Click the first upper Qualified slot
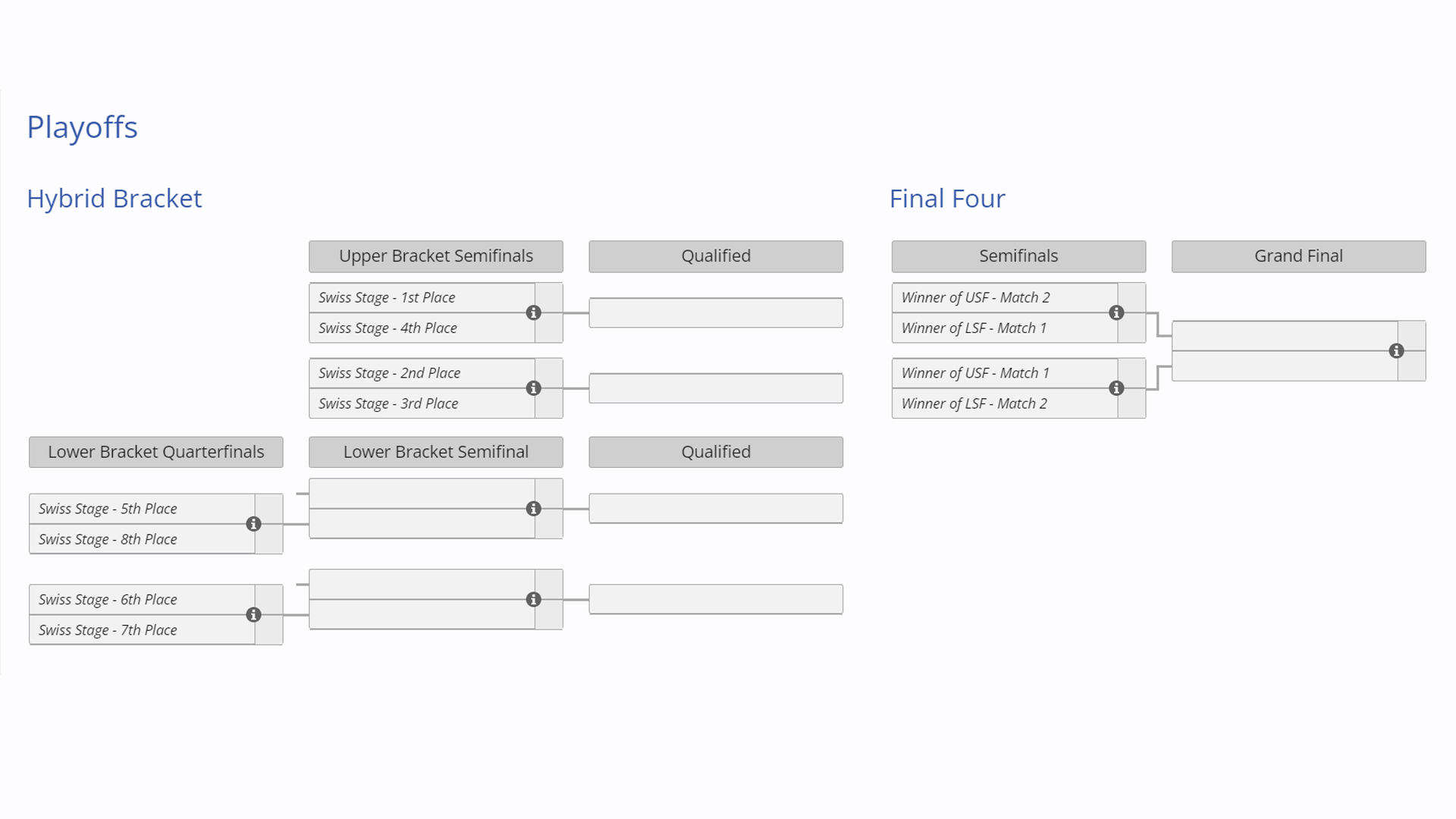Screen dimensions: 1456x819 pyautogui.click(x=716, y=312)
